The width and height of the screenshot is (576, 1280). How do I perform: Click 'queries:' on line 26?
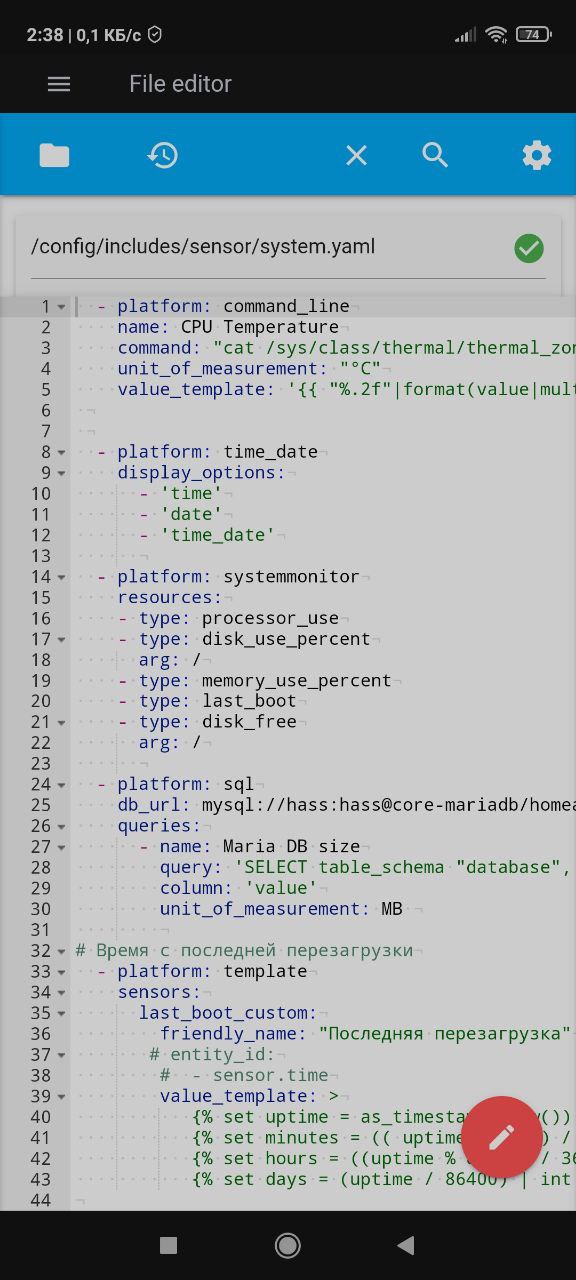click(159, 826)
